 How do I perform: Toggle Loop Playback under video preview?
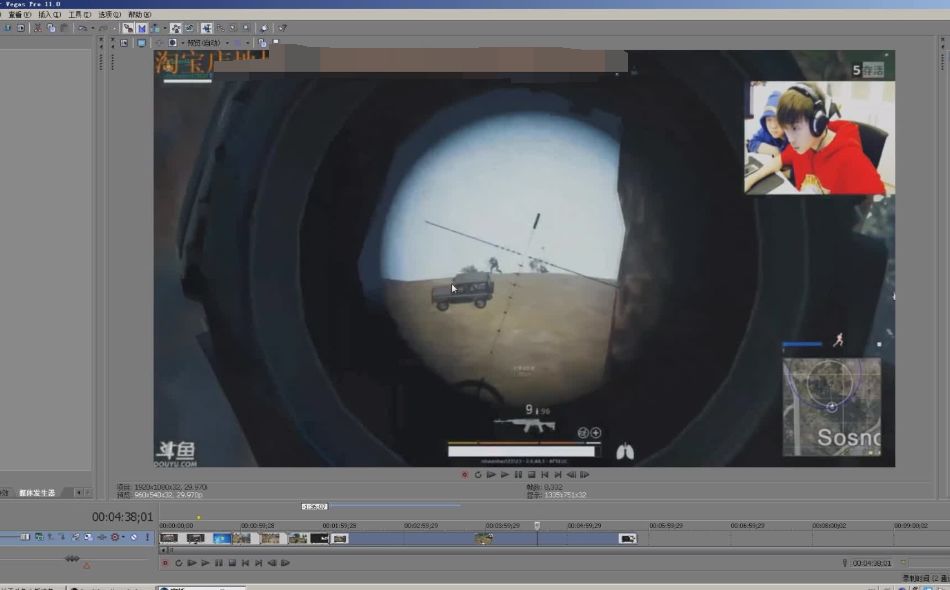pos(478,474)
